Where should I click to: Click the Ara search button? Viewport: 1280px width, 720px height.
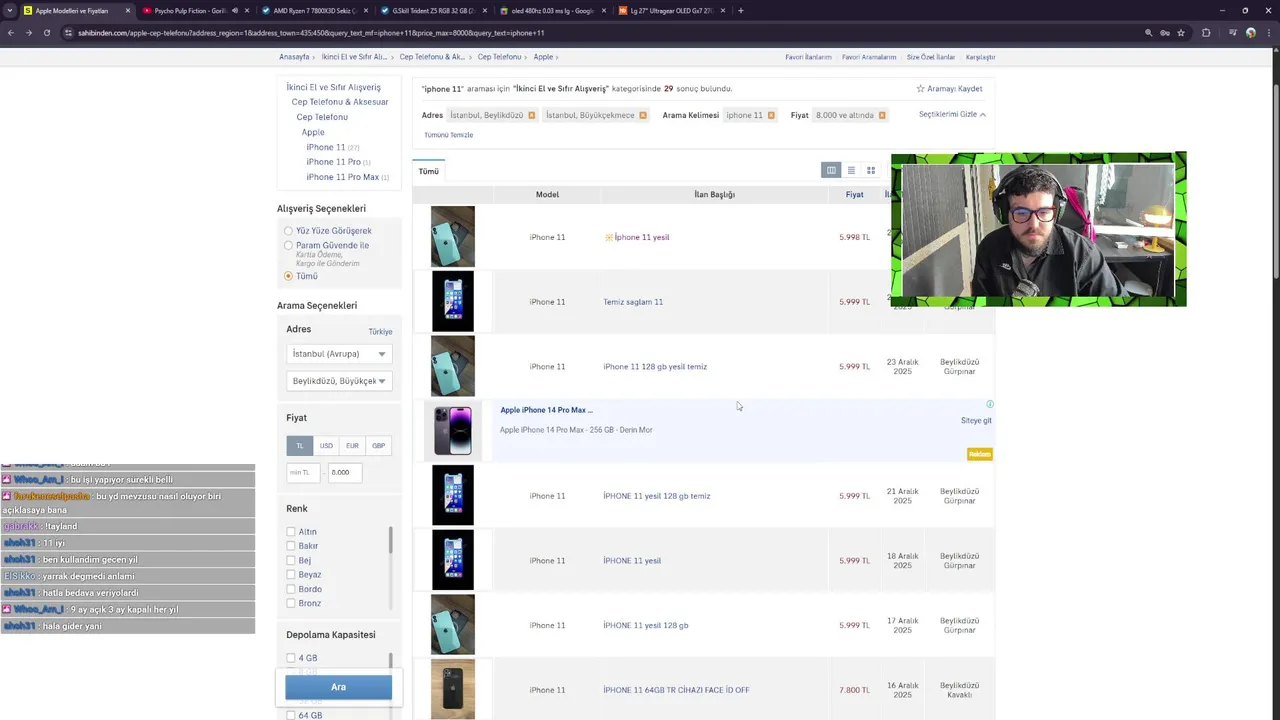pyautogui.click(x=338, y=687)
